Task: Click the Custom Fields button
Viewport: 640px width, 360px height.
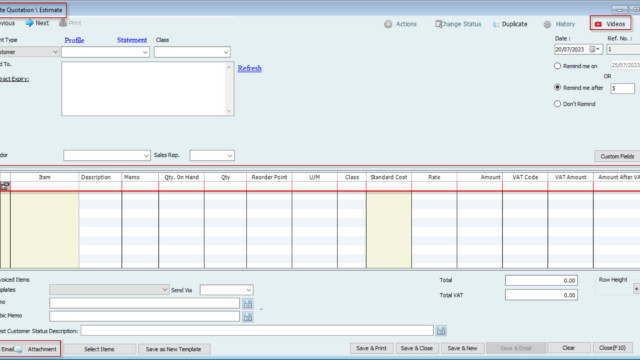Action: pyautogui.click(x=617, y=156)
